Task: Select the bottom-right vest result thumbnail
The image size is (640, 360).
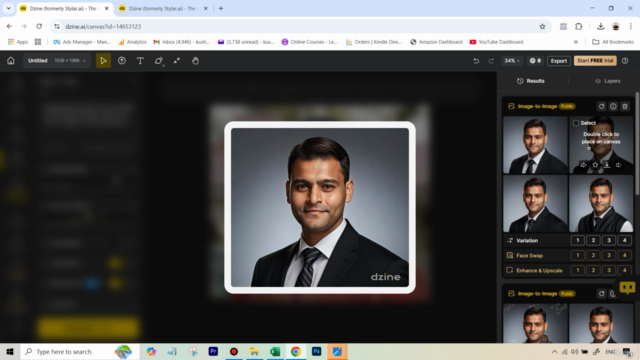Action: coord(601,204)
